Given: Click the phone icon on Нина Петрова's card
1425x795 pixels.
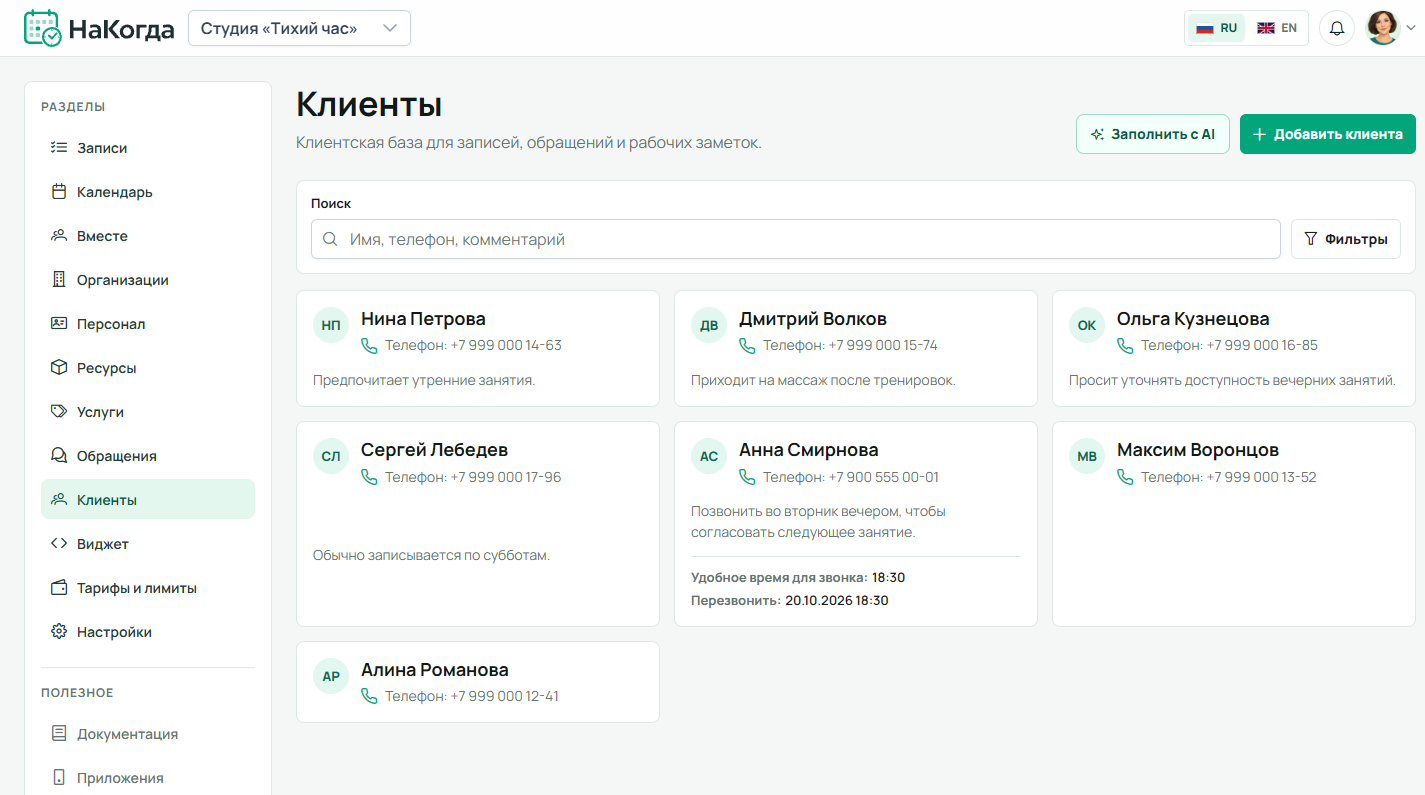Looking at the screenshot, I should [369, 345].
